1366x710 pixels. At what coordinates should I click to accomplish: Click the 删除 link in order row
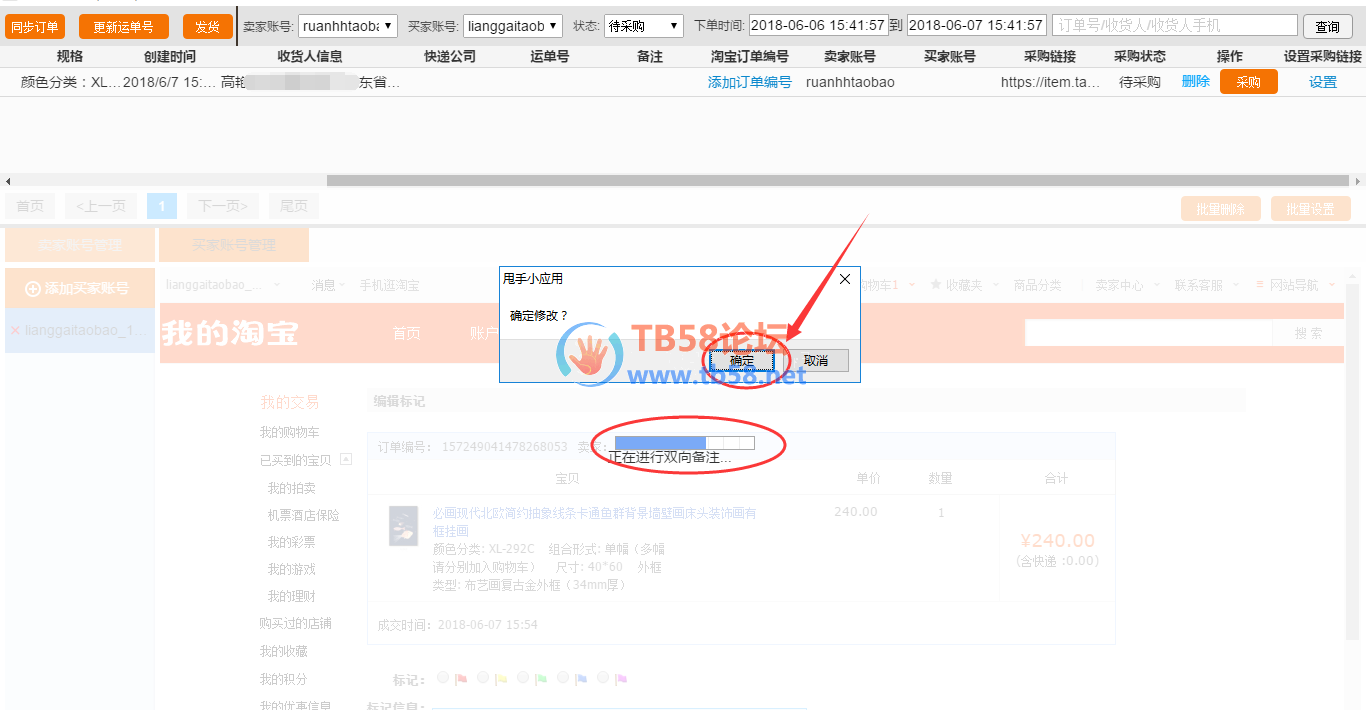pyautogui.click(x=1196, y=82)
